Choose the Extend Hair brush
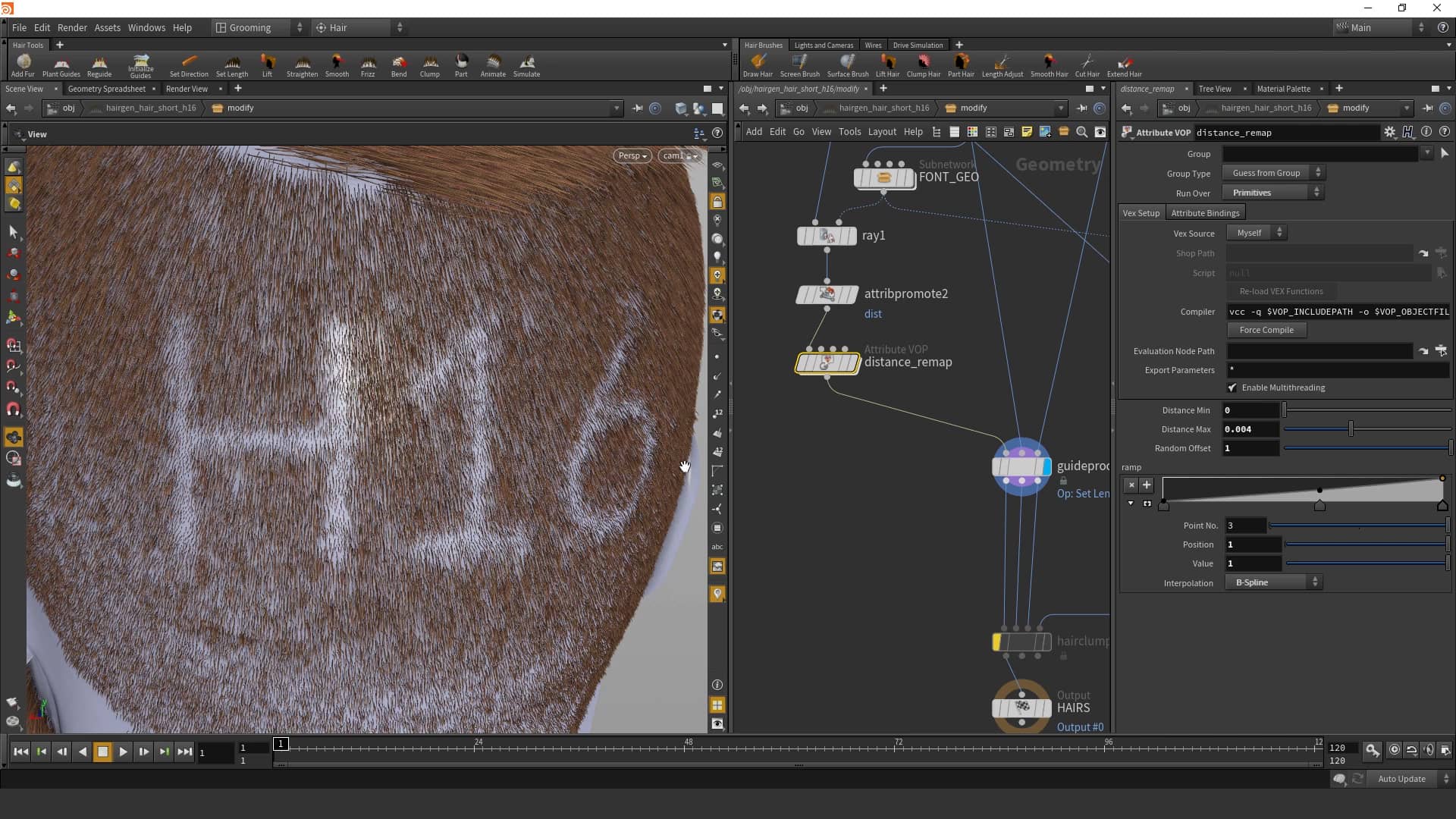The height and width of the screenshot is (819, 1456). (x=1124, y=66)
